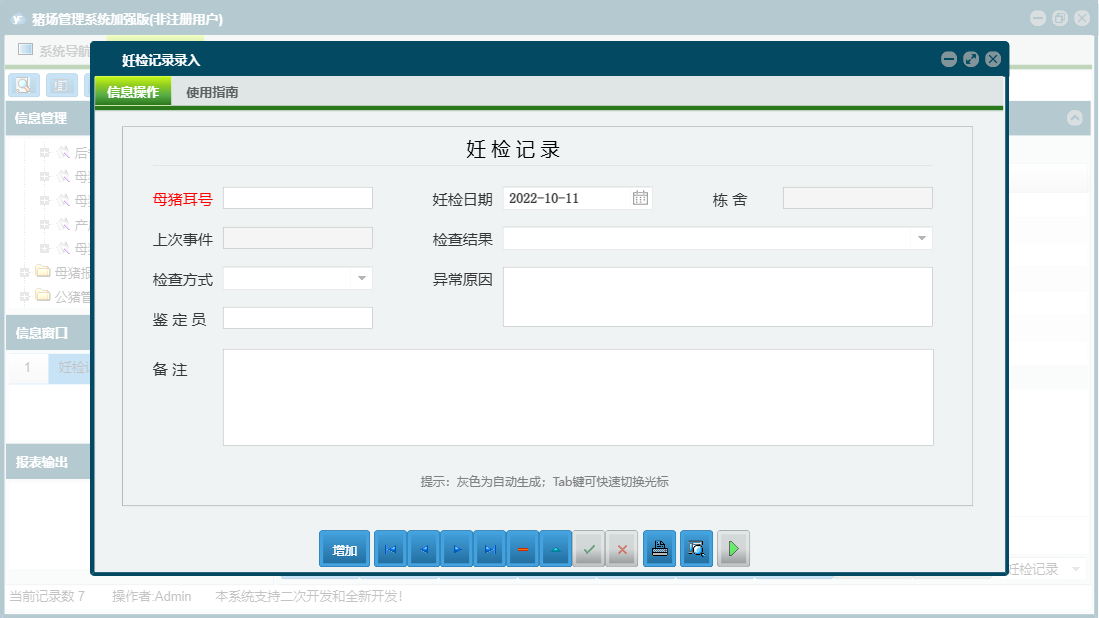
Task: Advance to the next record icon
Action: 456,548
